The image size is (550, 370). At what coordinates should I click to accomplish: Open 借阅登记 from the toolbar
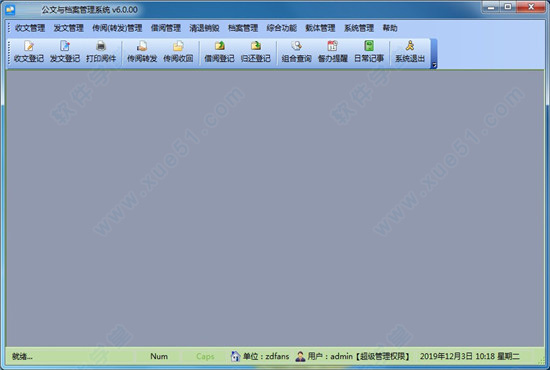click(x=220, y=52)
